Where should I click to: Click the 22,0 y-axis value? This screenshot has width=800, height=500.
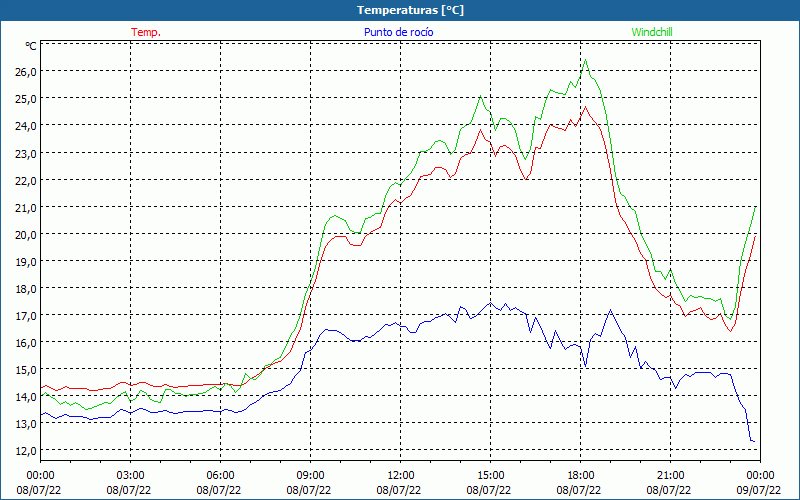(x=25, y=180)
